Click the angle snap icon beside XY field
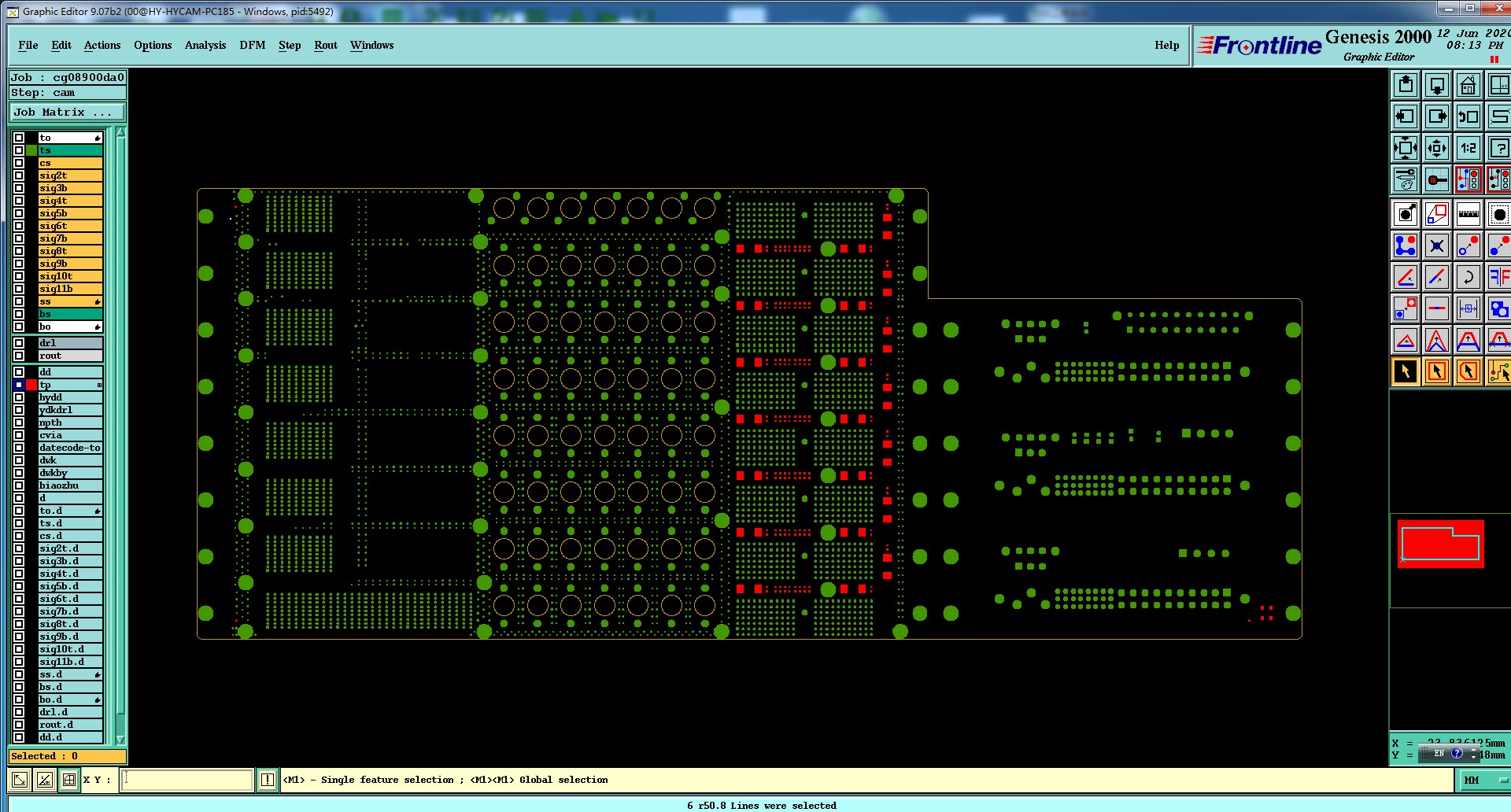Viewport: 1511px width, 812px height. 45,780
